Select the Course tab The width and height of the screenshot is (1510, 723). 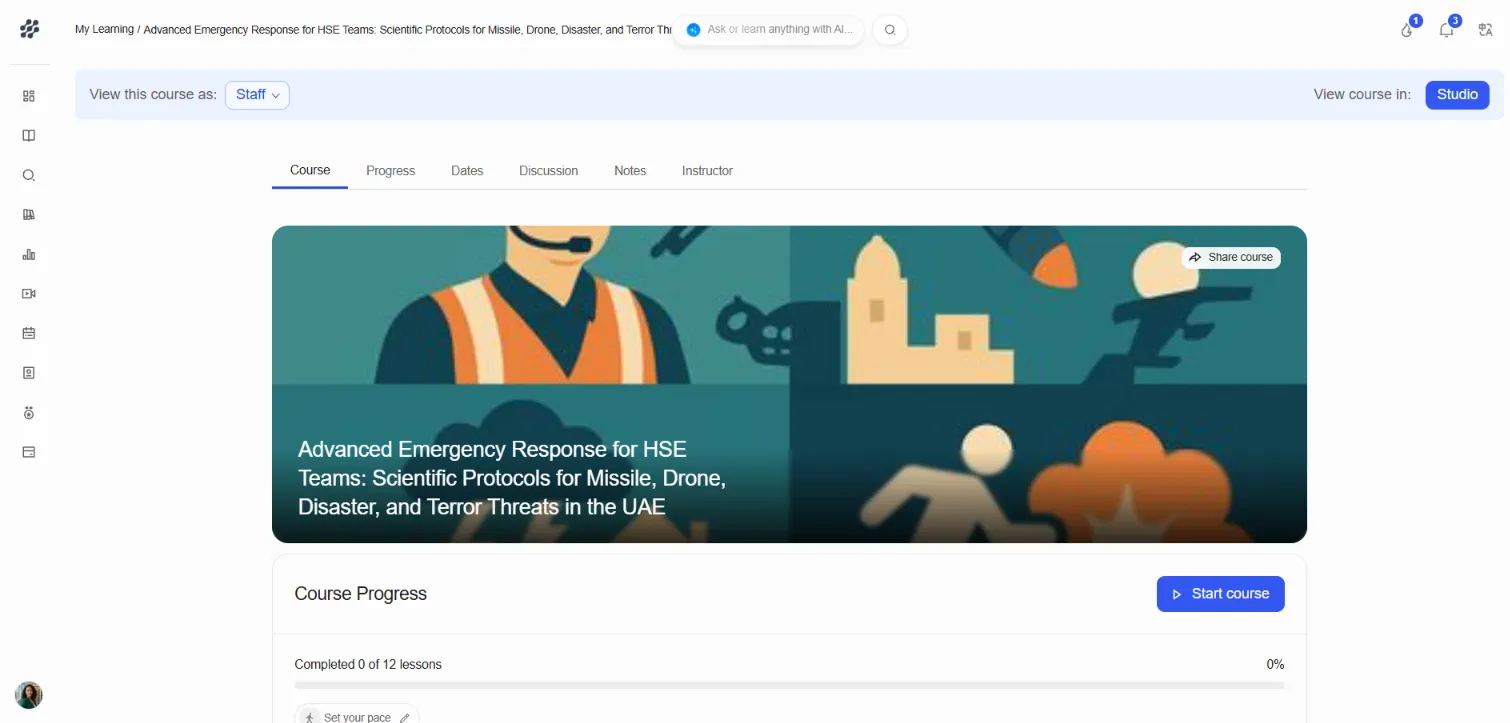310,170
